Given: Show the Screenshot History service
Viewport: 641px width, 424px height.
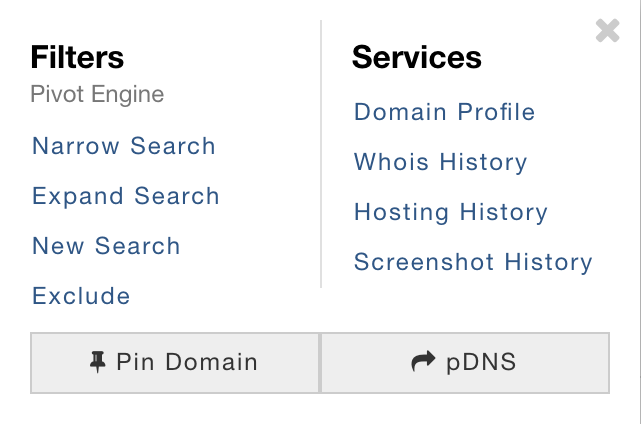Looking at the screenshot, I should 473,262.
